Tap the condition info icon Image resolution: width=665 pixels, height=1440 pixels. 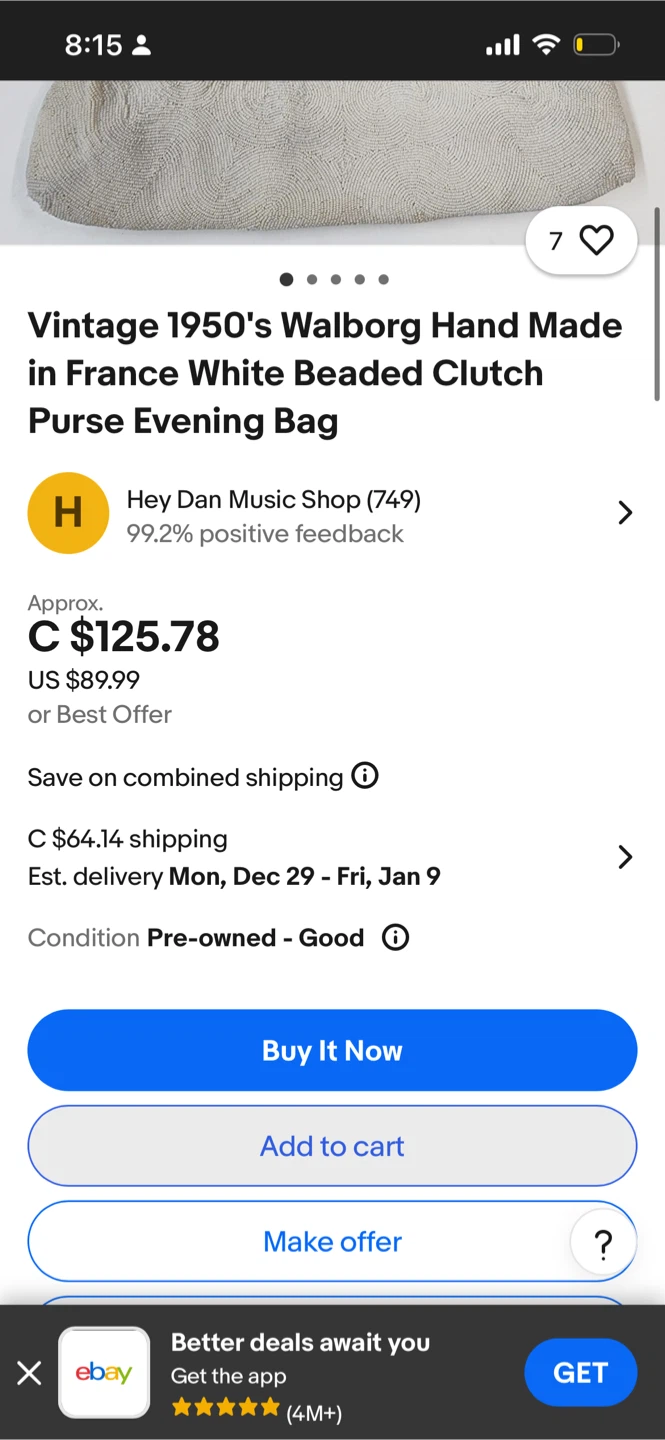pyautogui.click(x=396, y=938)
